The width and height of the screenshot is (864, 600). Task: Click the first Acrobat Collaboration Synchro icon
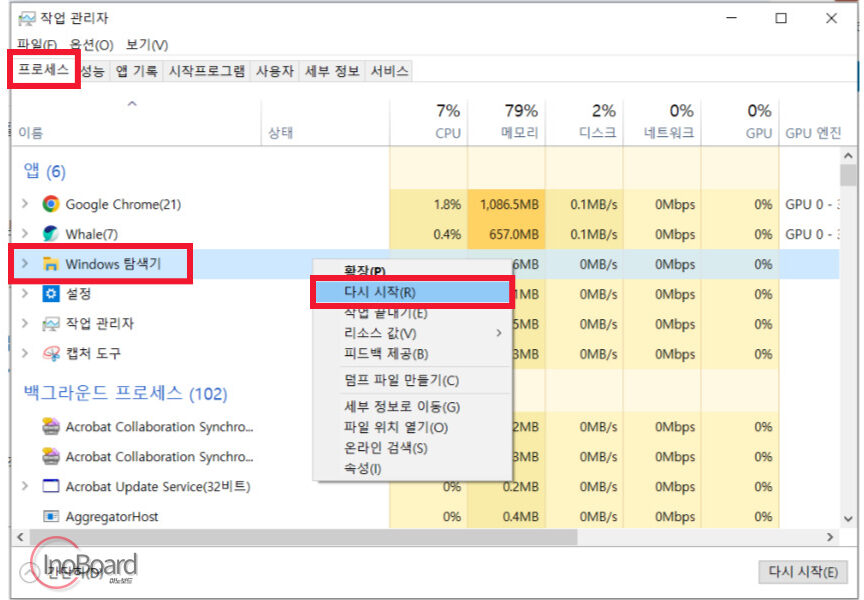pos(51,426)
